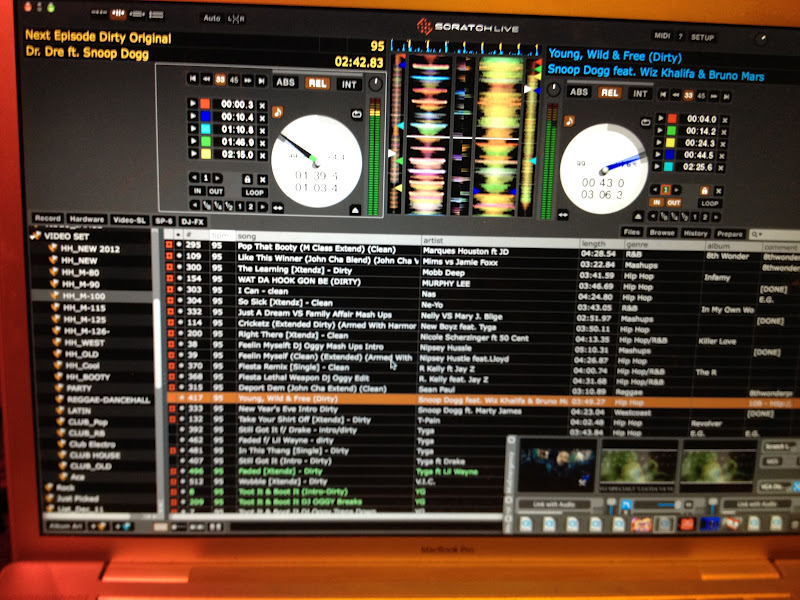
Task: Set left deck speed to 45 rpm
Action: coord(234,80)
